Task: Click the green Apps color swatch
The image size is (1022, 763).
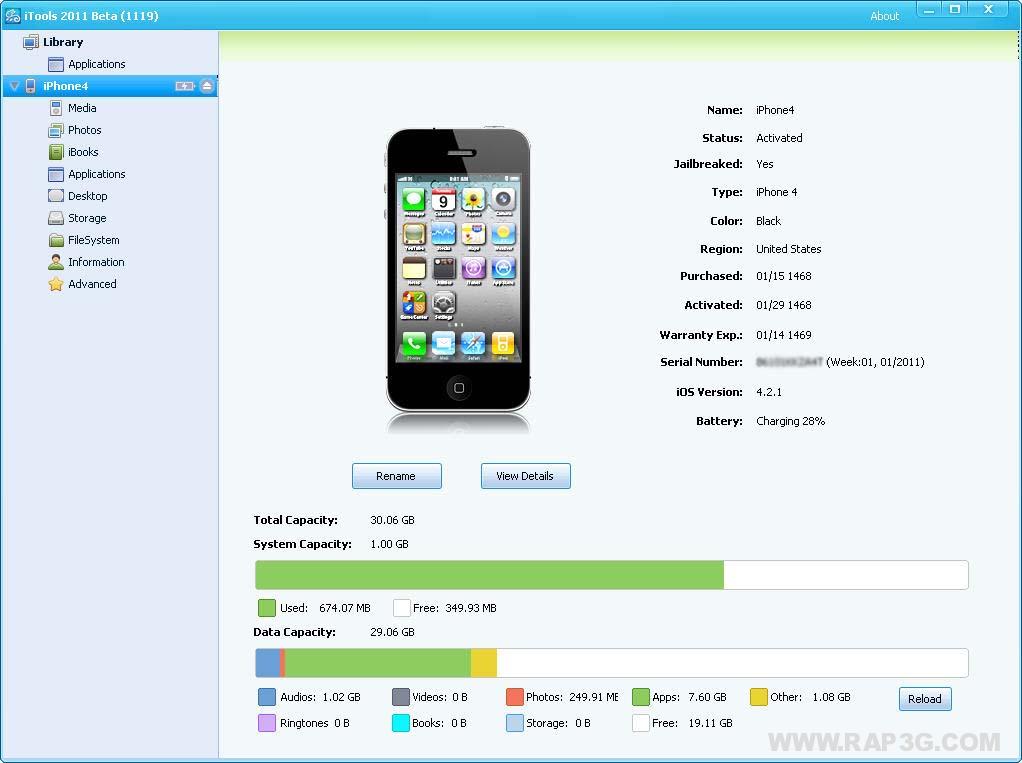Action: tap(641, 697)
